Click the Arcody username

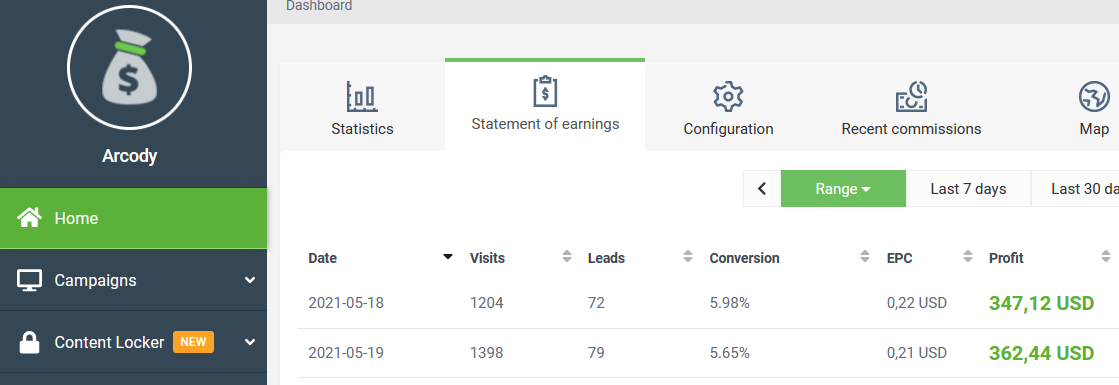point(129,156)
